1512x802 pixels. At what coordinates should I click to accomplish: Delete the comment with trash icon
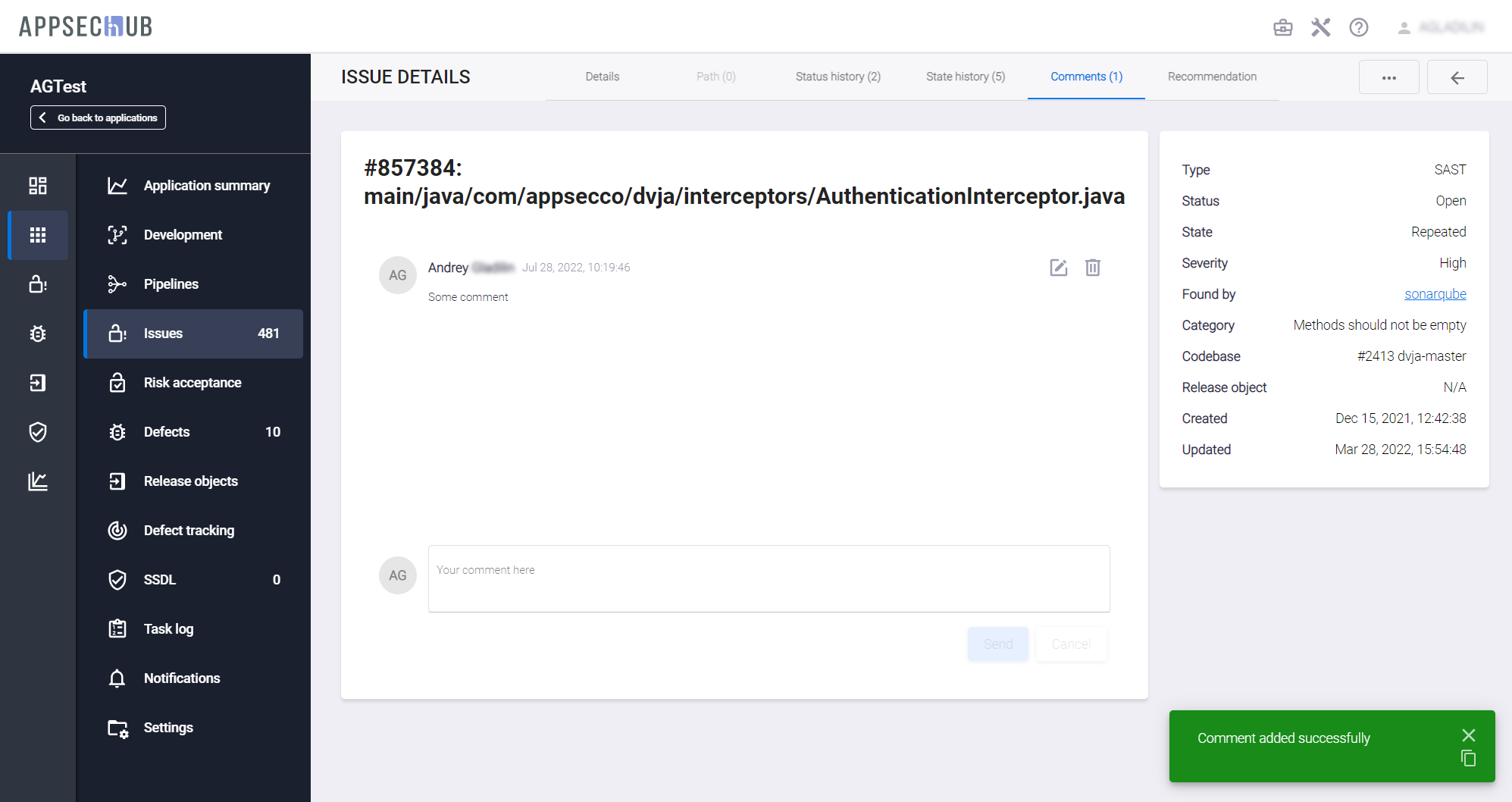1092,268
